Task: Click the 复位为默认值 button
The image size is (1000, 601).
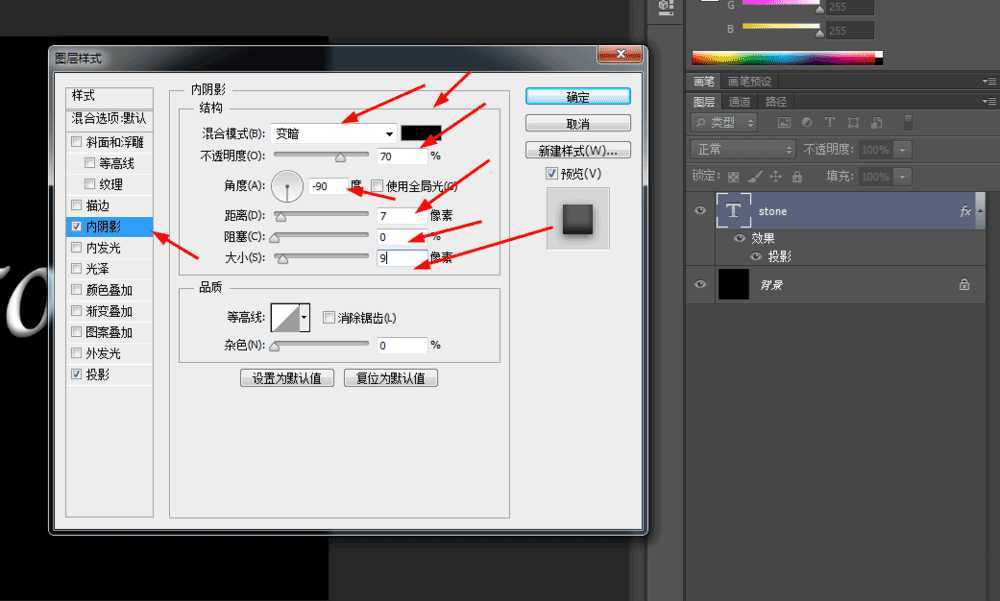Action: (391, 378)
